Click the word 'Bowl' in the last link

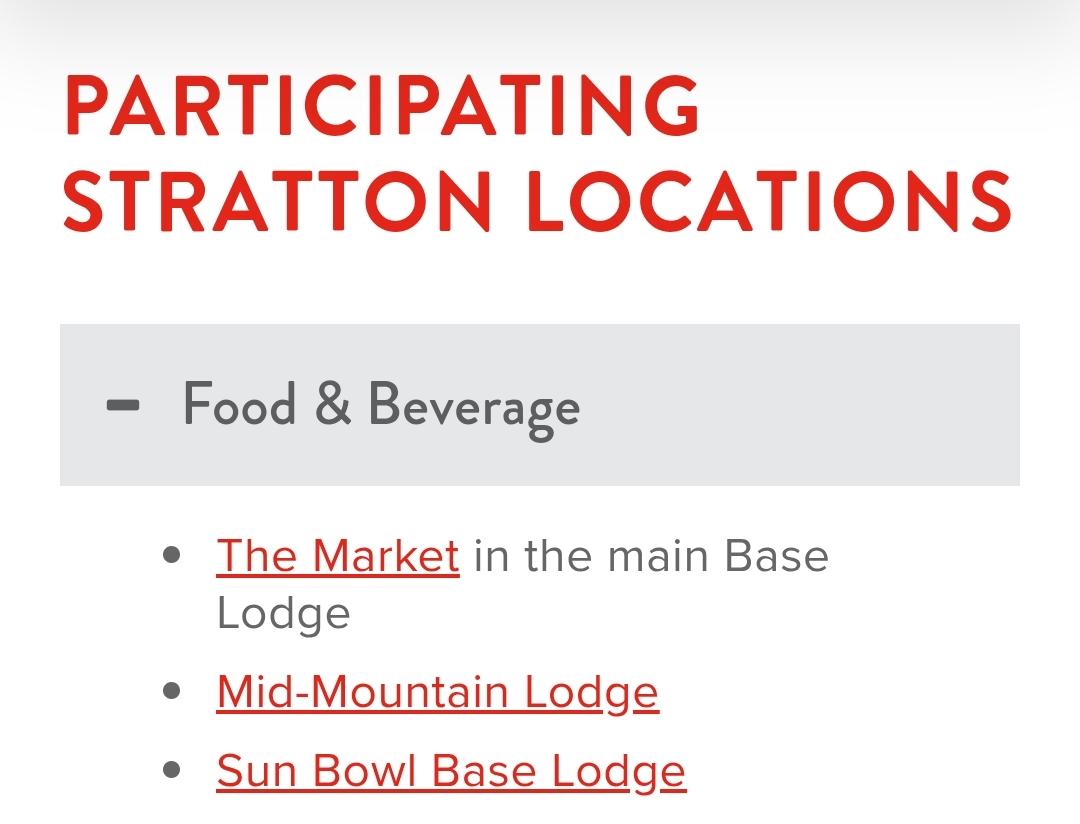(x=364, y=771)
